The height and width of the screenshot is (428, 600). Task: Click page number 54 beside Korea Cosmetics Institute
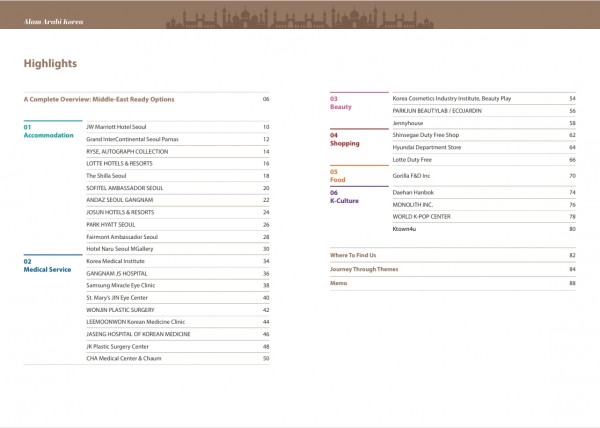[x=572, y=99]
